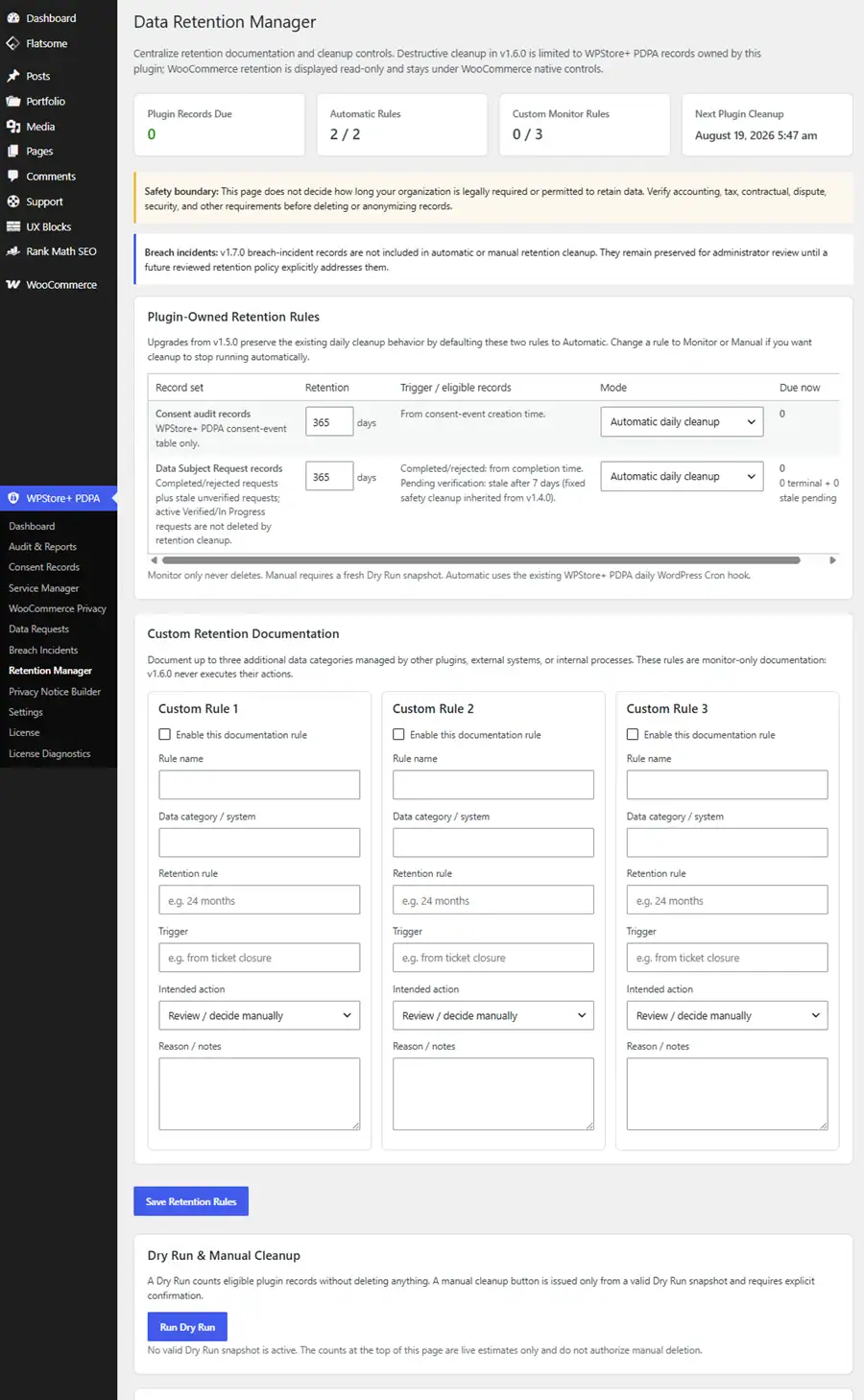Click the UX Blocks grid icon
This screenshot has height=1400, width=864.
(x=13, y=226)
